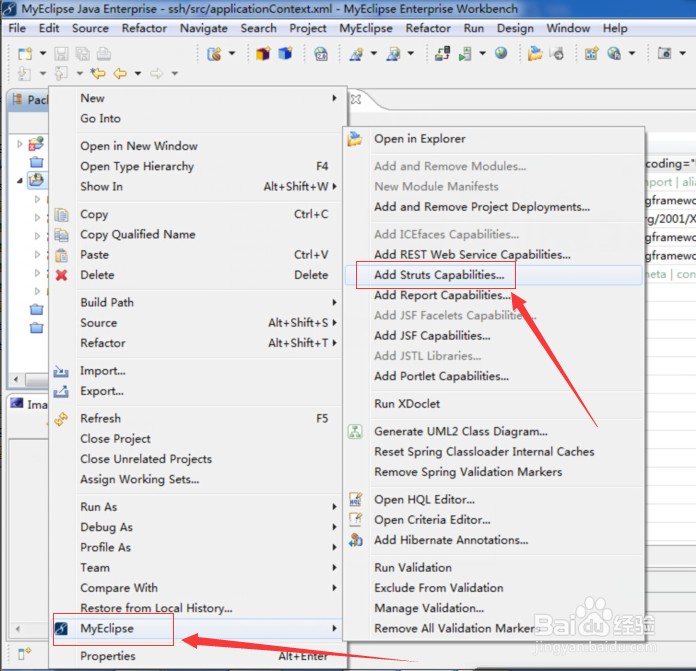Open the Help menu
The width and height of the screenshot is (696, 671).
pyautogui.click(x=615, y=28)
